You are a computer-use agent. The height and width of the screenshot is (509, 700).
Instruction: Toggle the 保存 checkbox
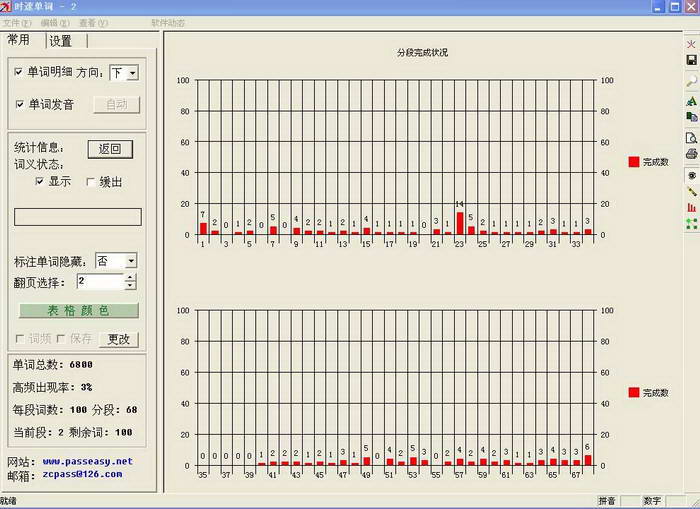(x=61, y=338)
